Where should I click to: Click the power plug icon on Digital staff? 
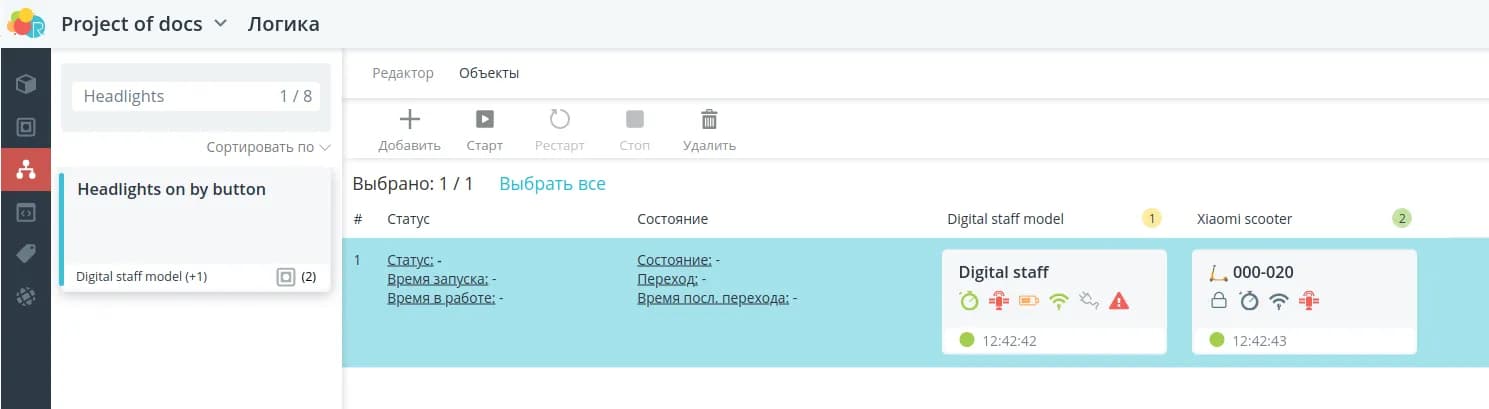point(1089,300)
